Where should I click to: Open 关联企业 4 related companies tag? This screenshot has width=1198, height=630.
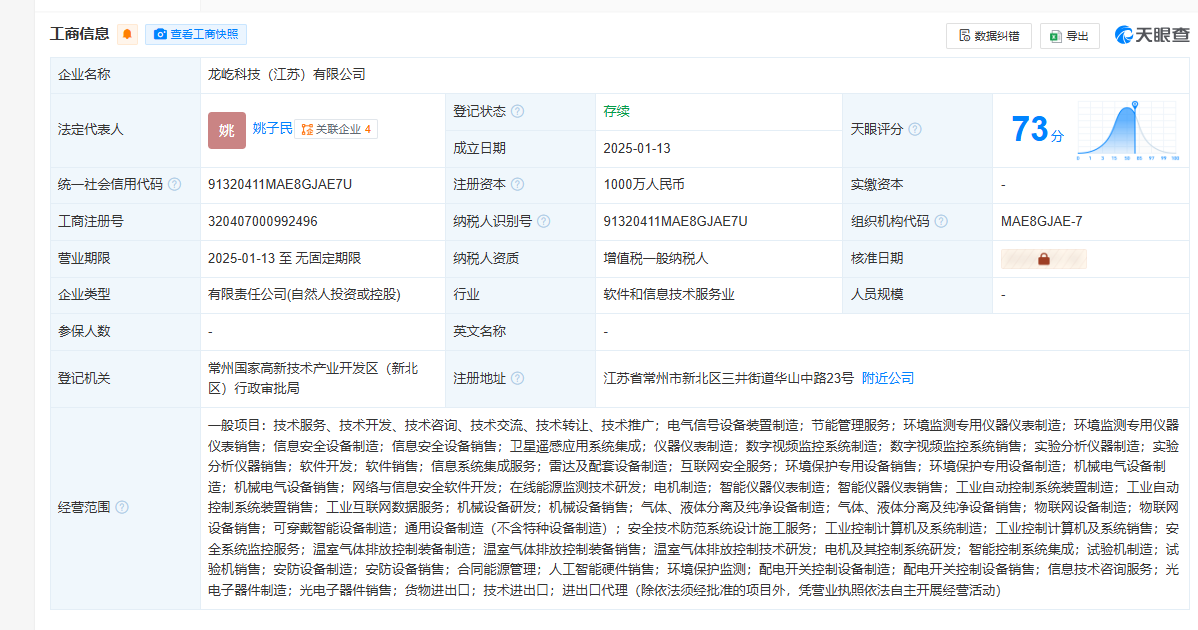[337, 129]
